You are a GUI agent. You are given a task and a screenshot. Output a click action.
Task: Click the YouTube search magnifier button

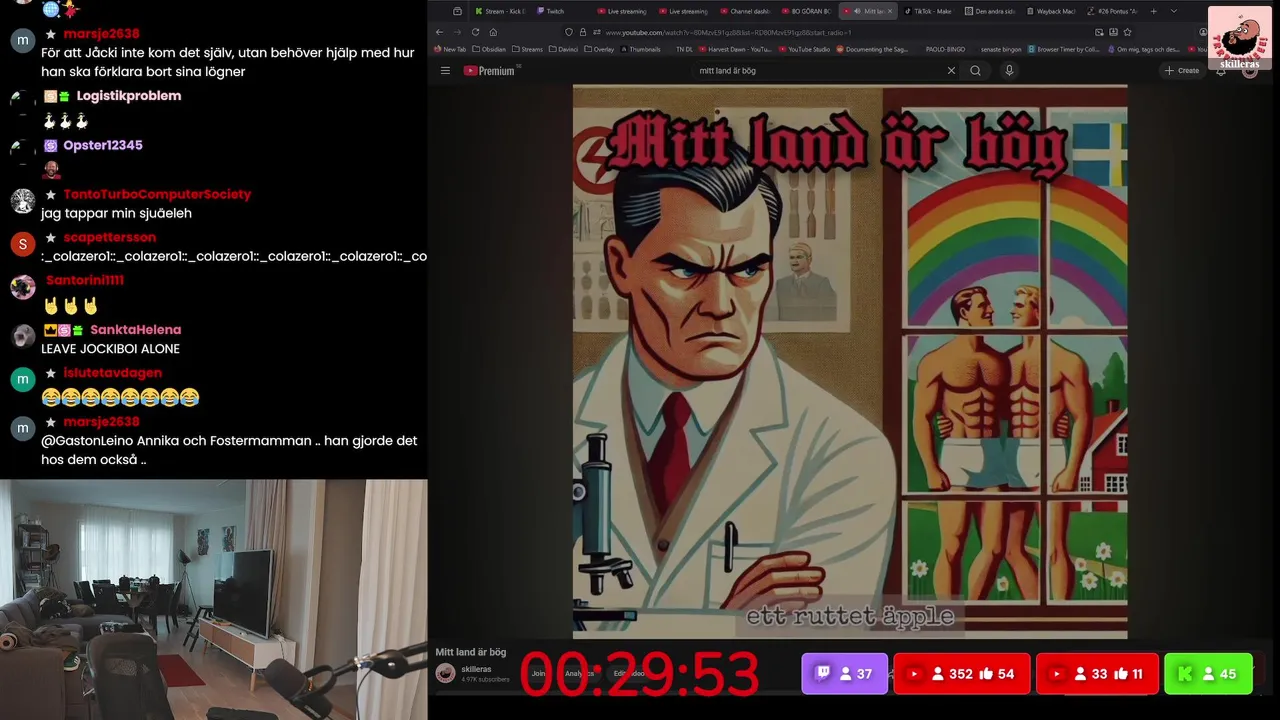point(975,71)
